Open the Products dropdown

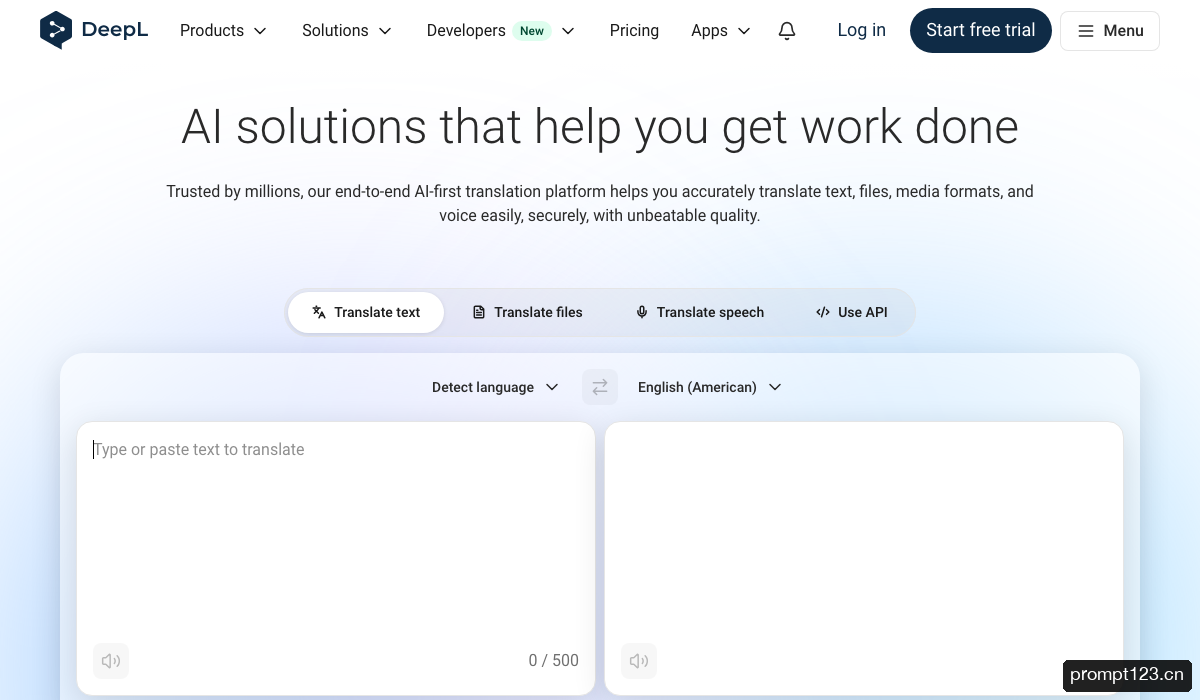(224, 31)
